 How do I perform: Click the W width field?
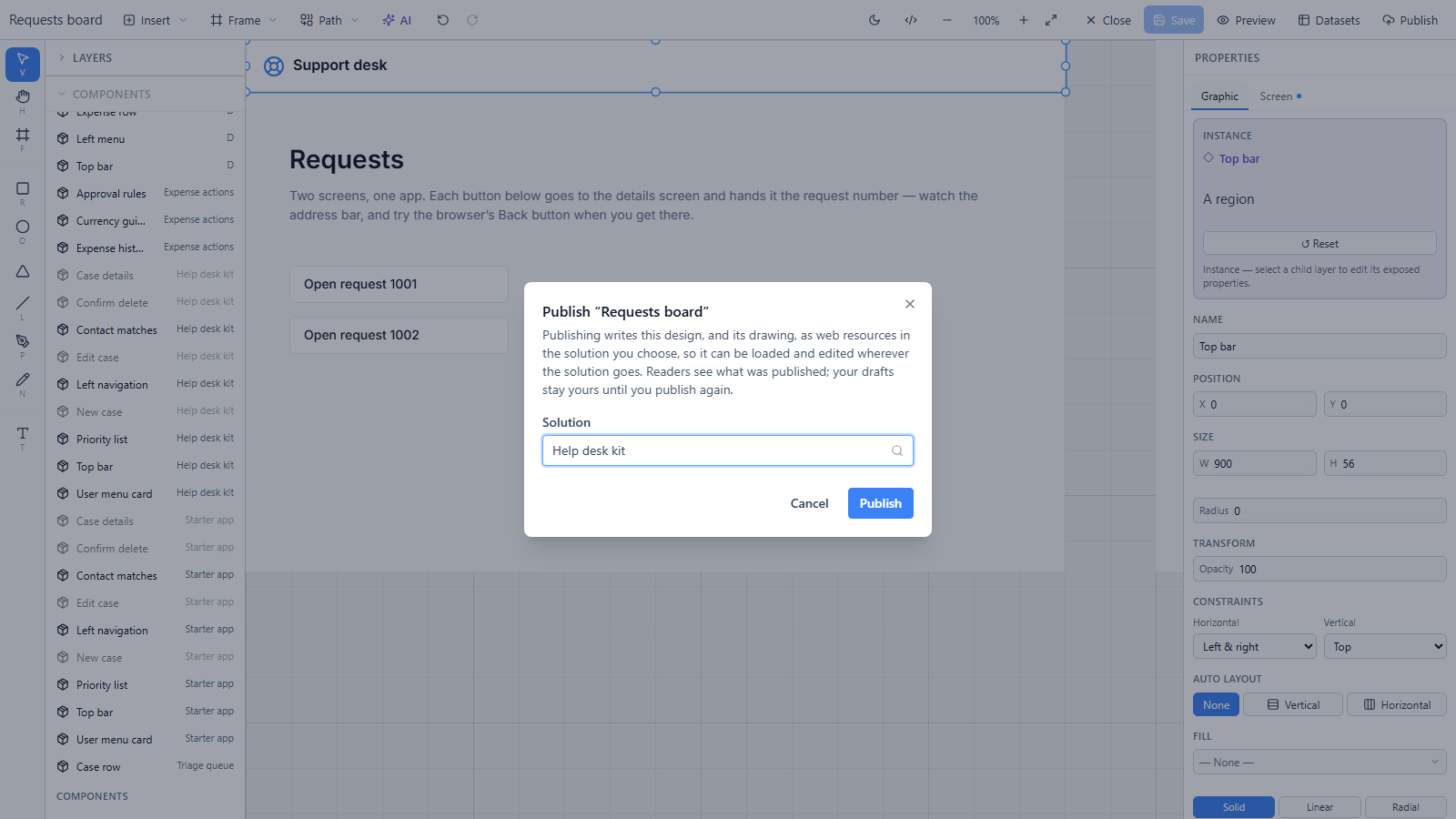click(1254, 463)
